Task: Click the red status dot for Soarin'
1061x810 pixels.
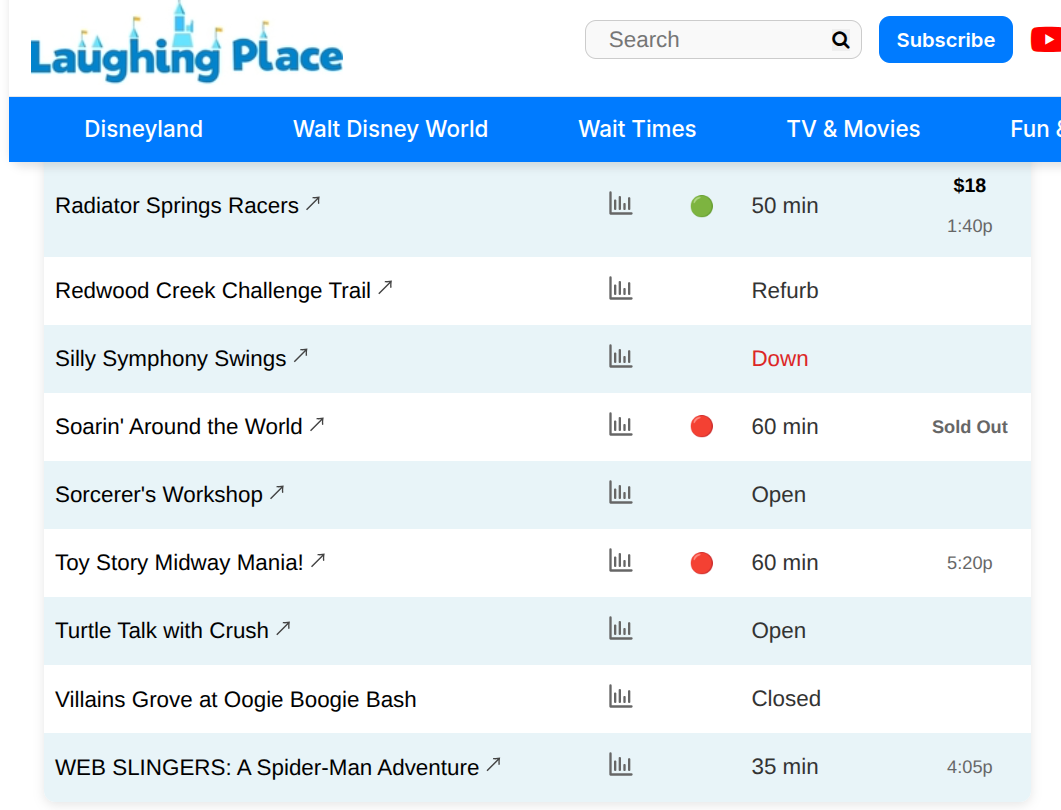Action: click(702, 427)
